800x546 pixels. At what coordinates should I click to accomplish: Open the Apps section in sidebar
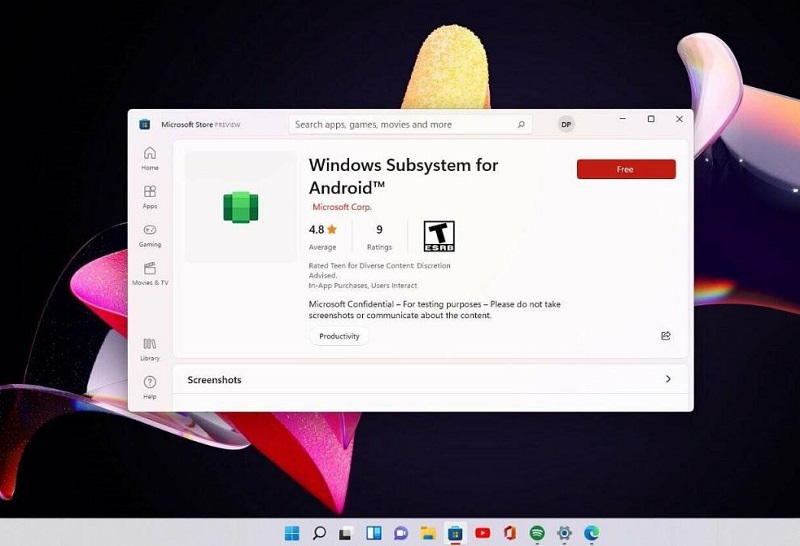[x=149, y=195]
